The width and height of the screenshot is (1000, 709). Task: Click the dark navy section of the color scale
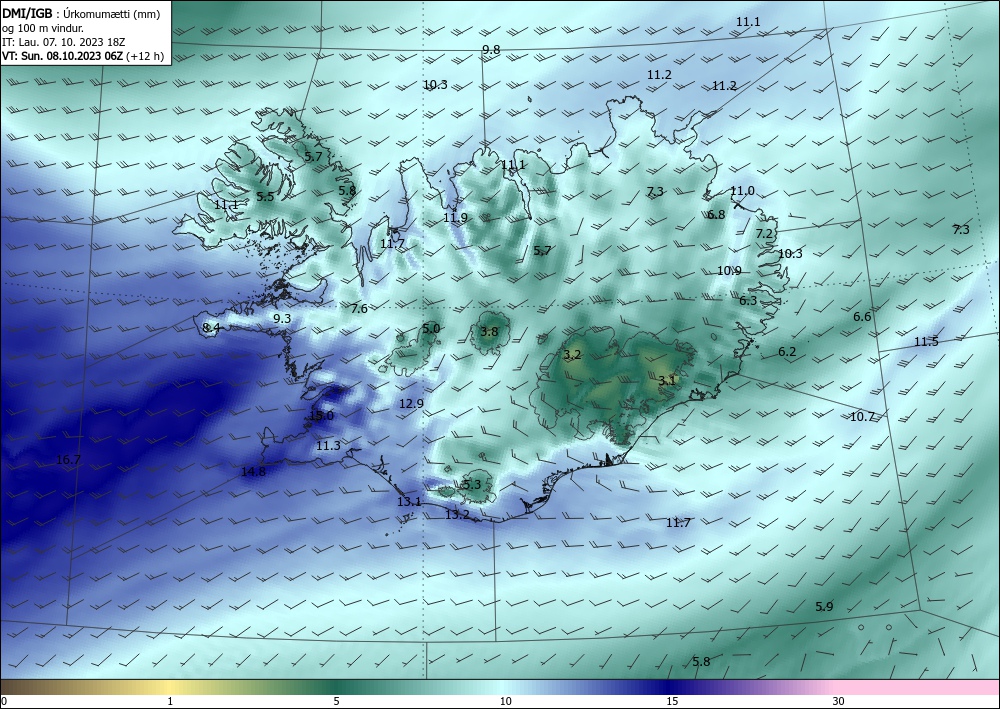pos(672,687)
